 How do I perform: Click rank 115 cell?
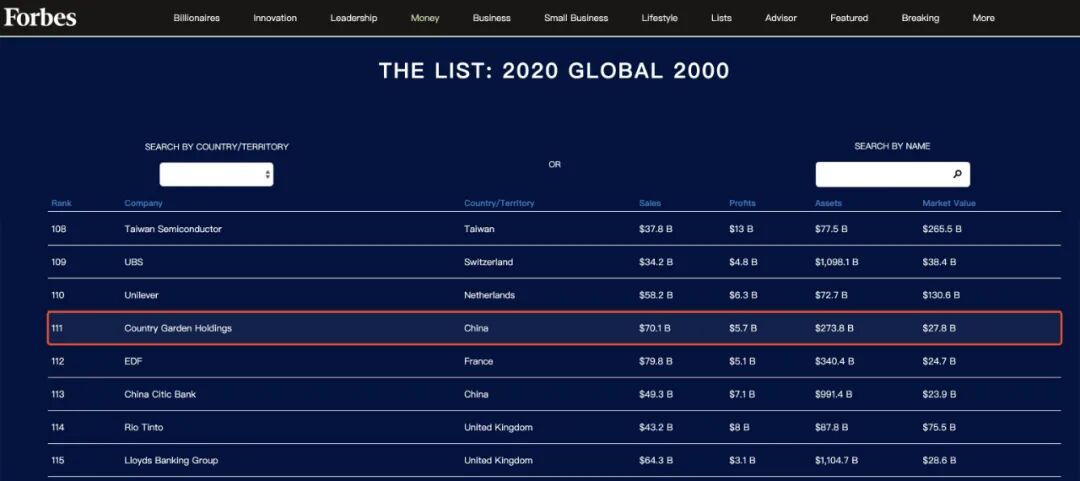(x=58, y=460)
